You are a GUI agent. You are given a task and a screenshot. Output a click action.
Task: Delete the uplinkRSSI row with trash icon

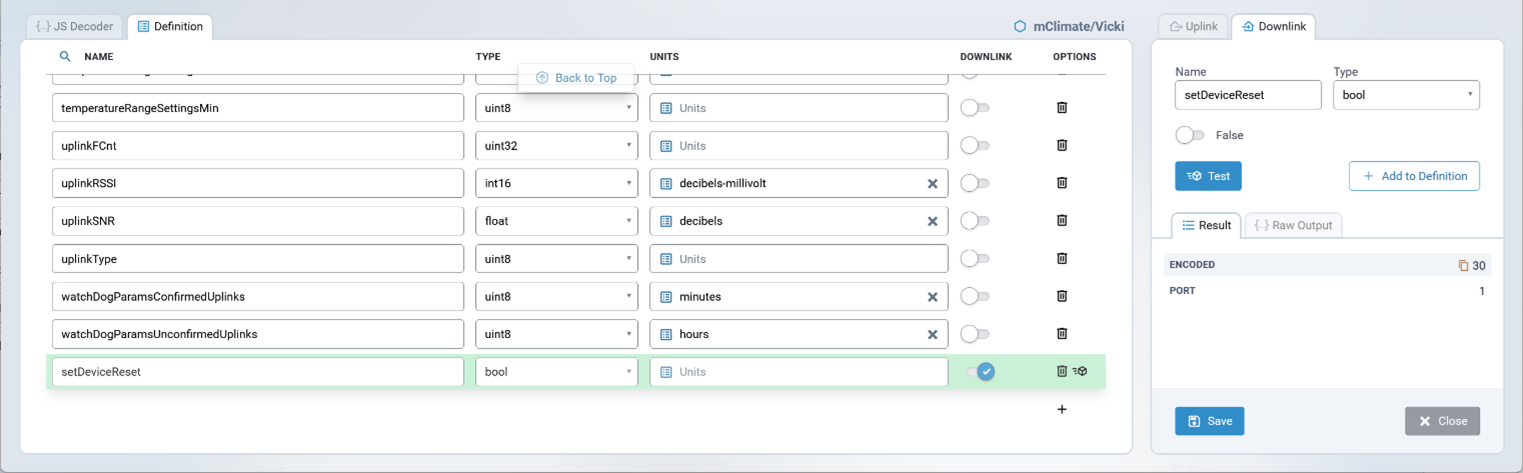[1062, 183]
